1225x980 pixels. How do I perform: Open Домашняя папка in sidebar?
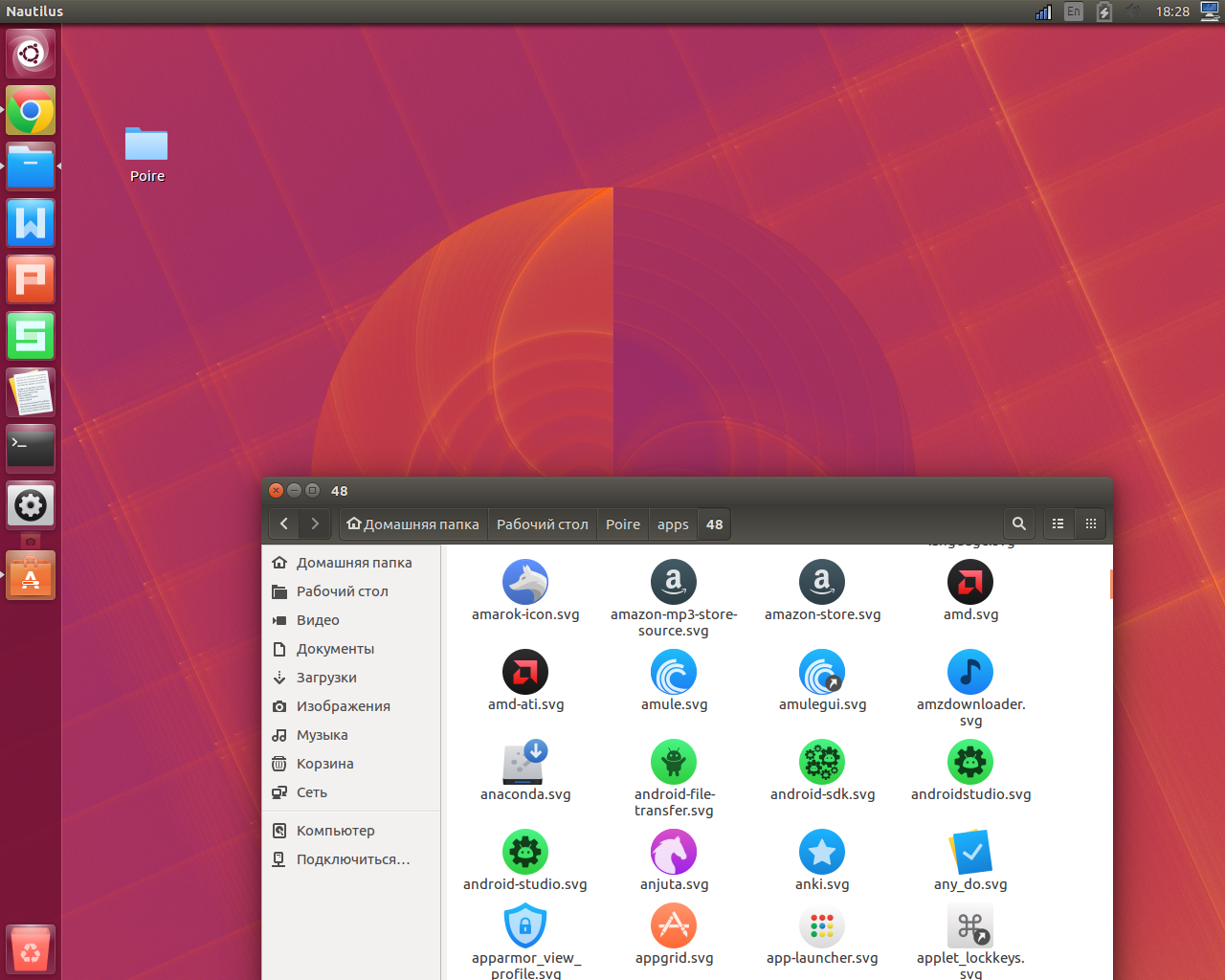pyautogui.click(x=351, y=563)
